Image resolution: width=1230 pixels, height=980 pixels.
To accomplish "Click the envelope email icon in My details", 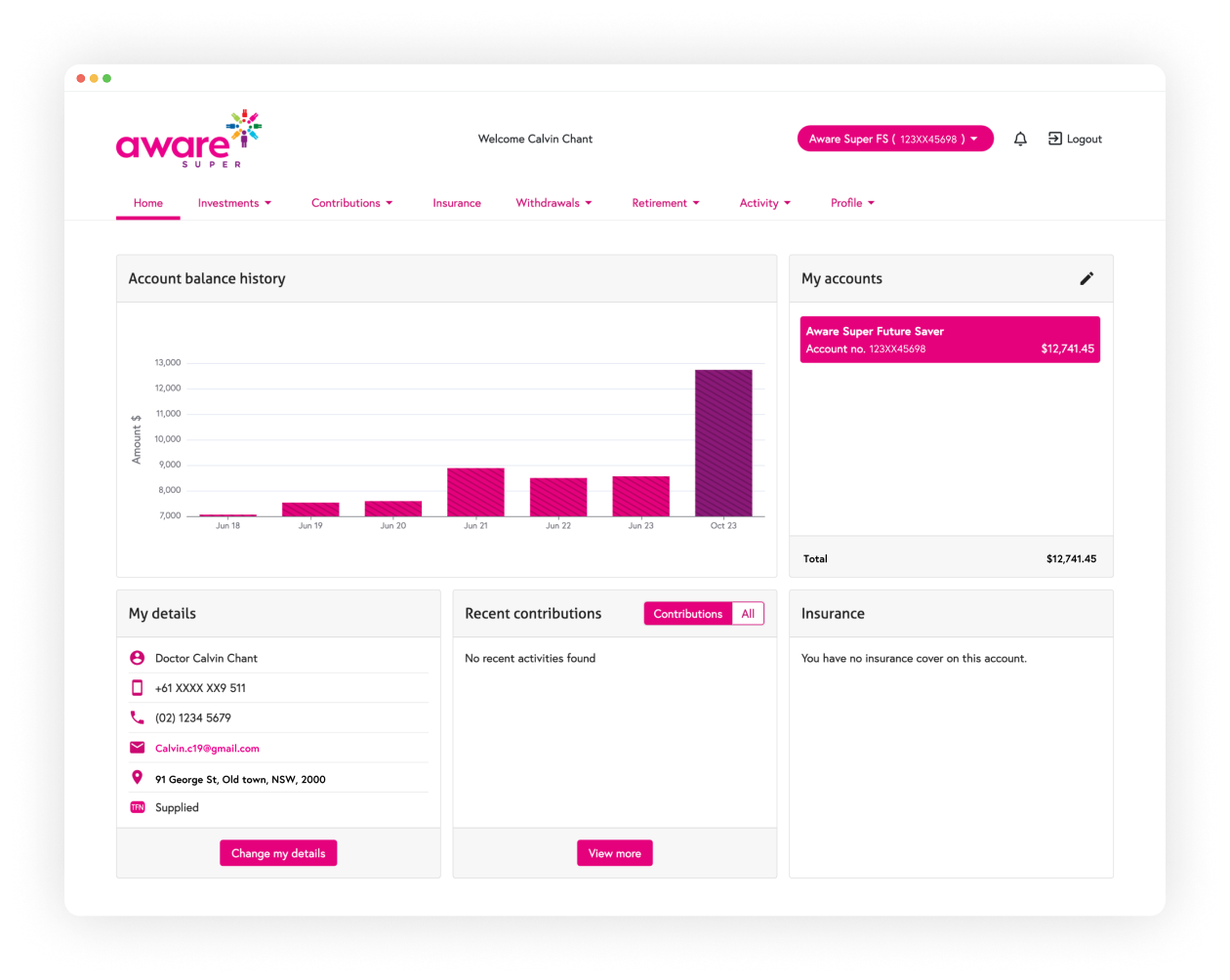I will click(x=137, y=748).
